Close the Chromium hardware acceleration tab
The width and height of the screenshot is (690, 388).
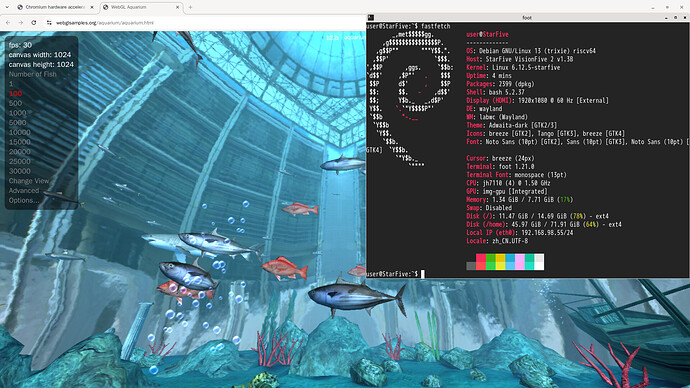coord(92,7)
